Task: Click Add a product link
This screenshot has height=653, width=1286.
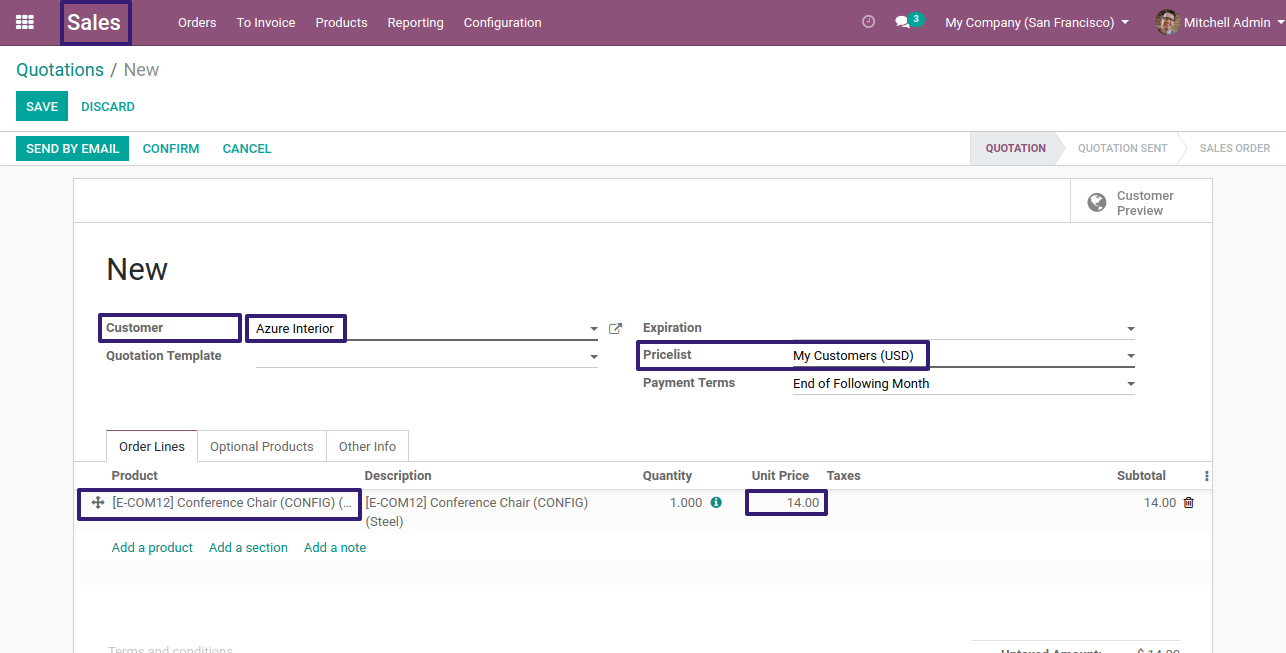Action: tap(152, 547)
